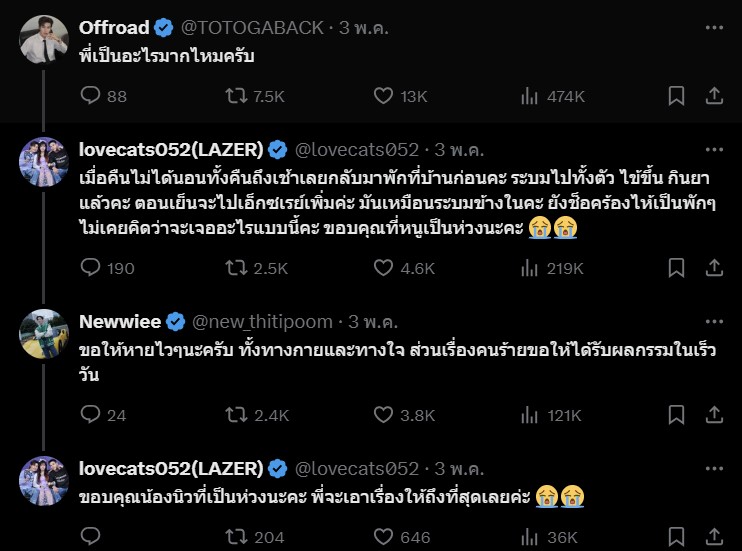The height and width of the screenshot is (551, 742).
Task: View analytics for Offroad's tweet
Action: 530,96
